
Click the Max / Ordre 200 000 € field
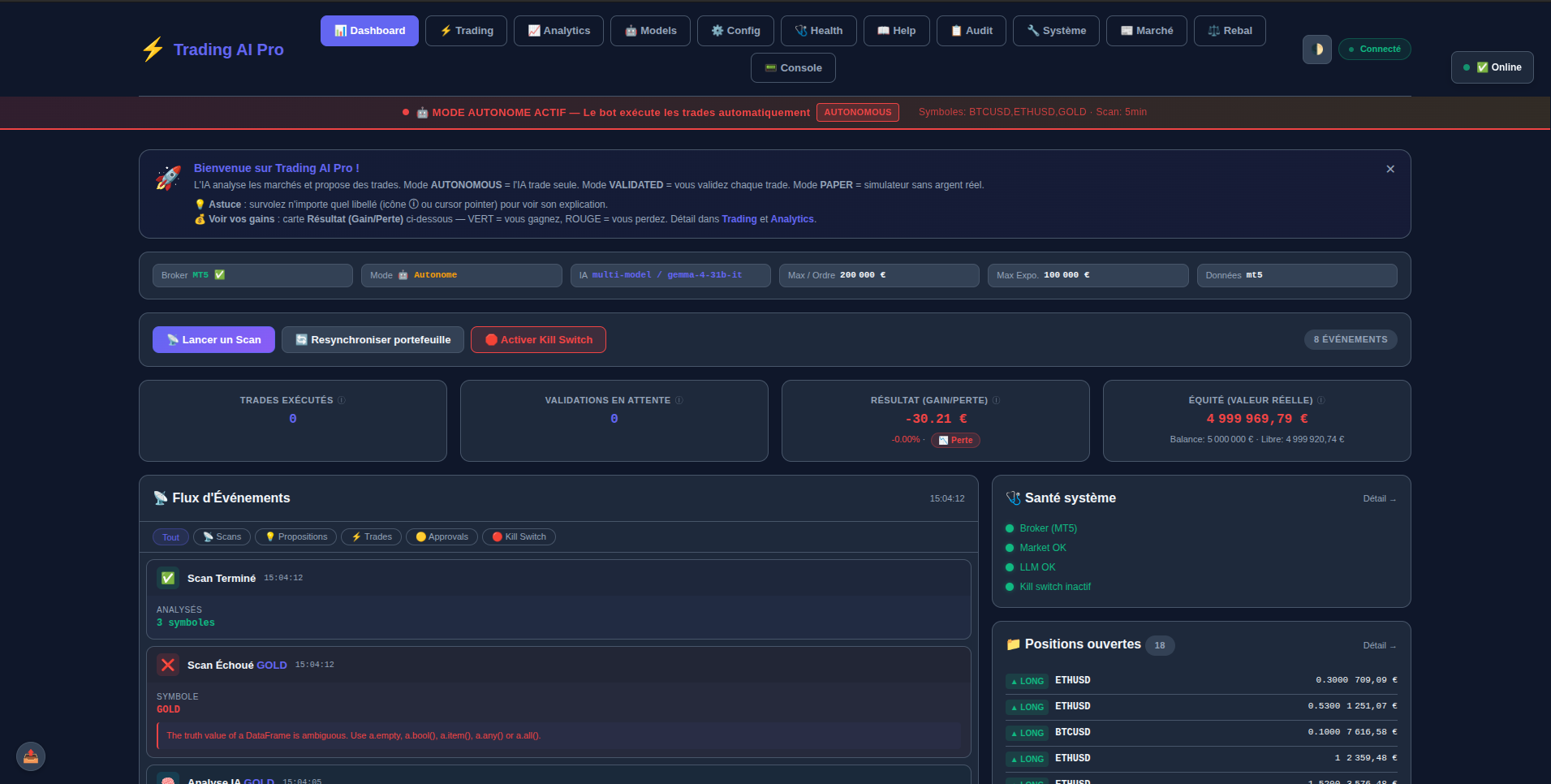(x=879, y=275)
